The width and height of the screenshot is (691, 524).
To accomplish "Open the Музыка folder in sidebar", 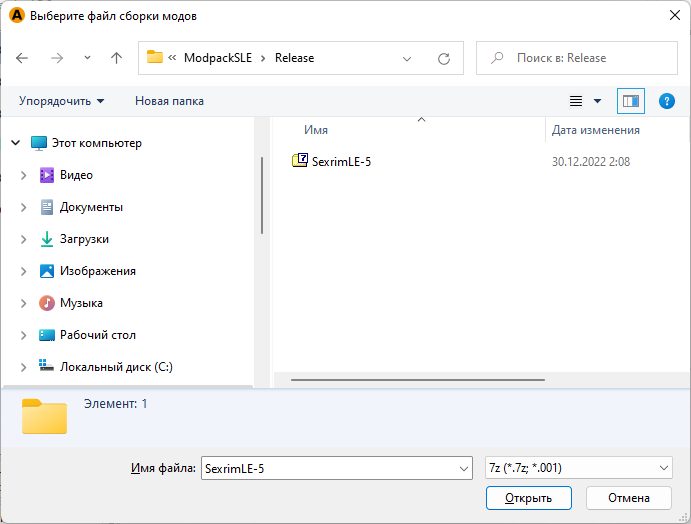I will pos(81,303).
